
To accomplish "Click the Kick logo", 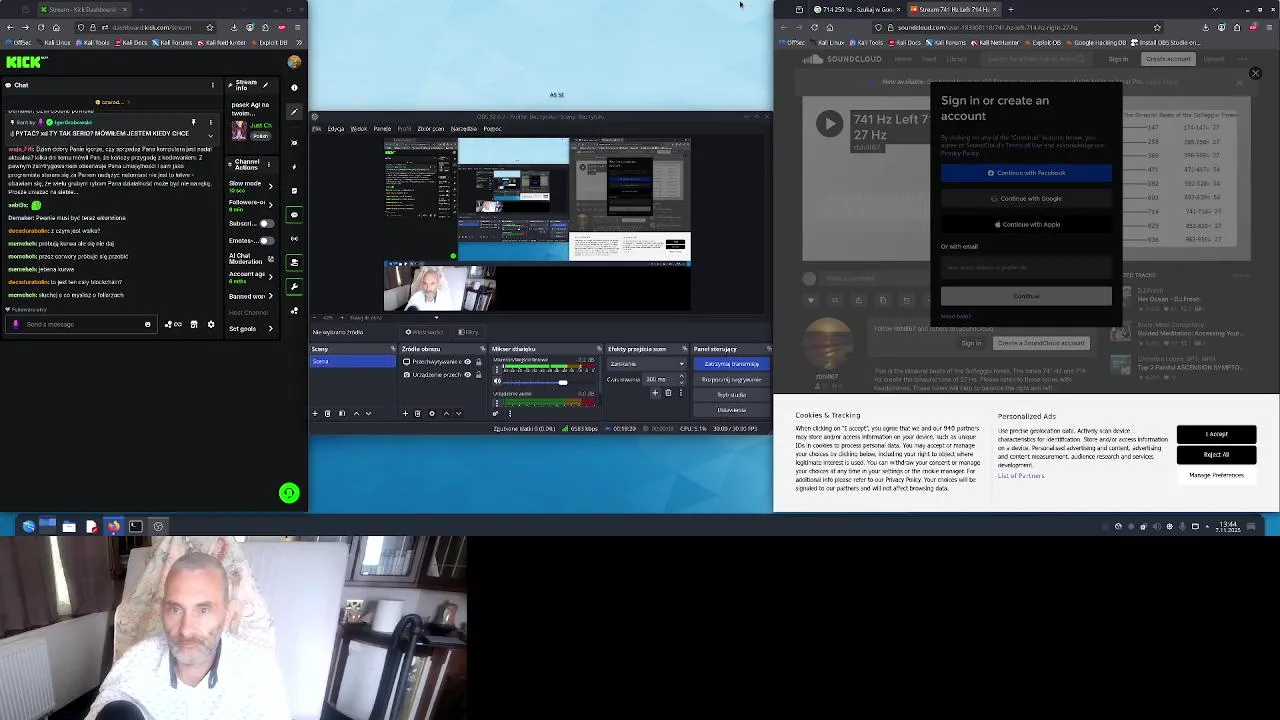I will tap(24, 62).
